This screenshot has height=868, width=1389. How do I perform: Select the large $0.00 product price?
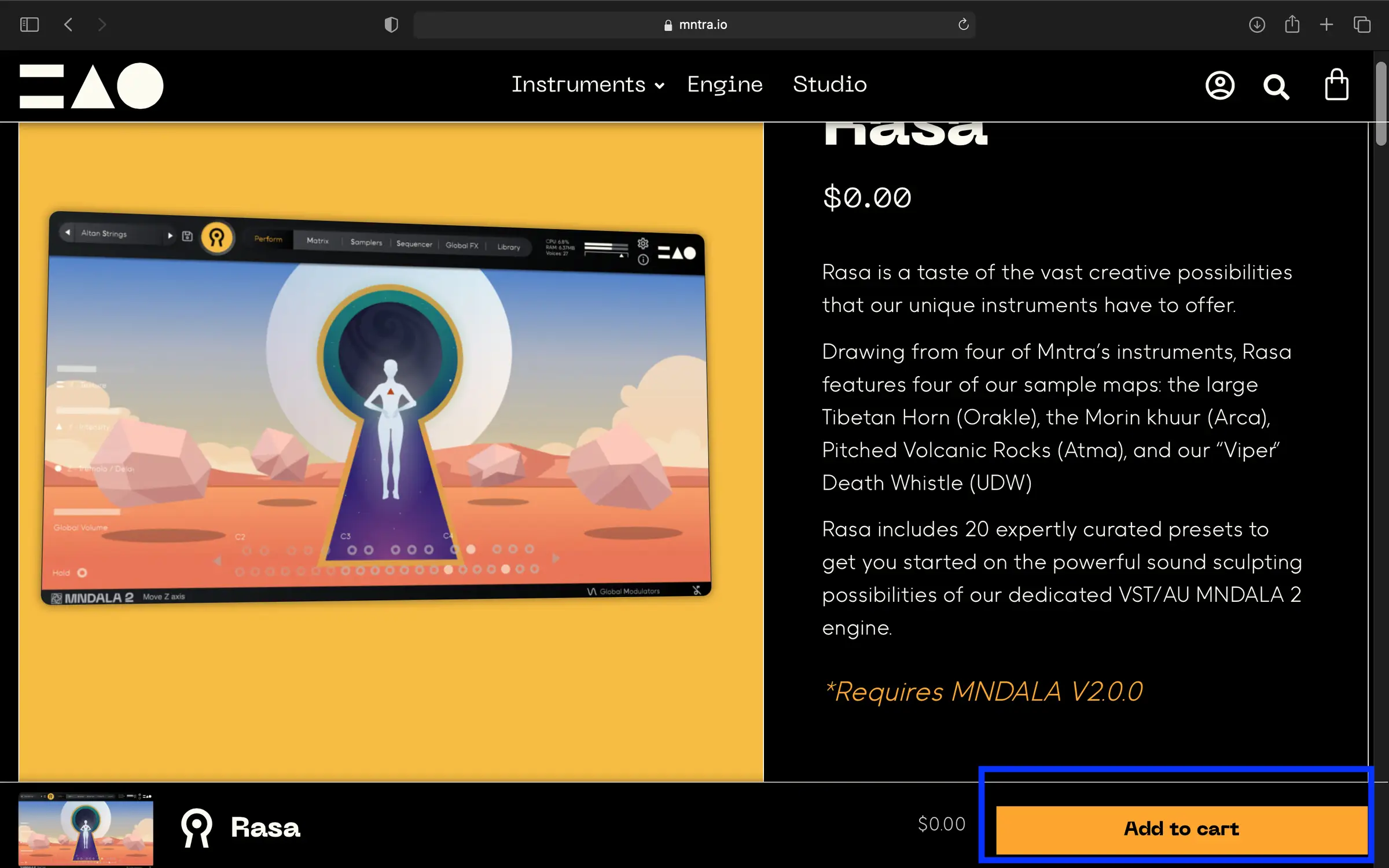867,197
